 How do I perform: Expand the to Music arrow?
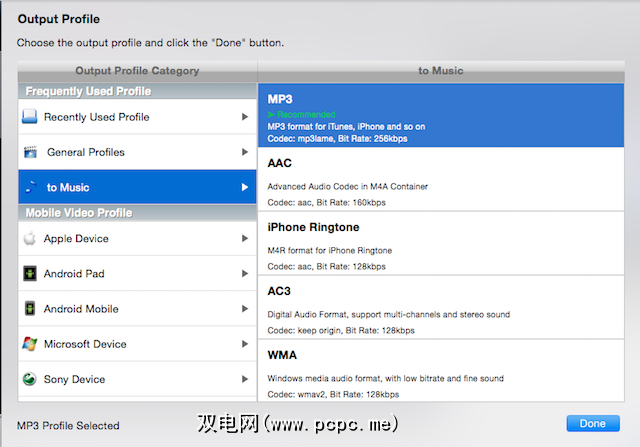(x=245, y=187)
